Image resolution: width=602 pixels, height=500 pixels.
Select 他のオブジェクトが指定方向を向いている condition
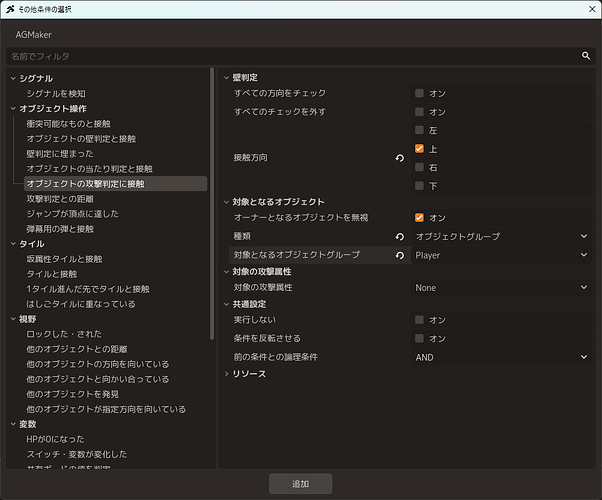106,409
